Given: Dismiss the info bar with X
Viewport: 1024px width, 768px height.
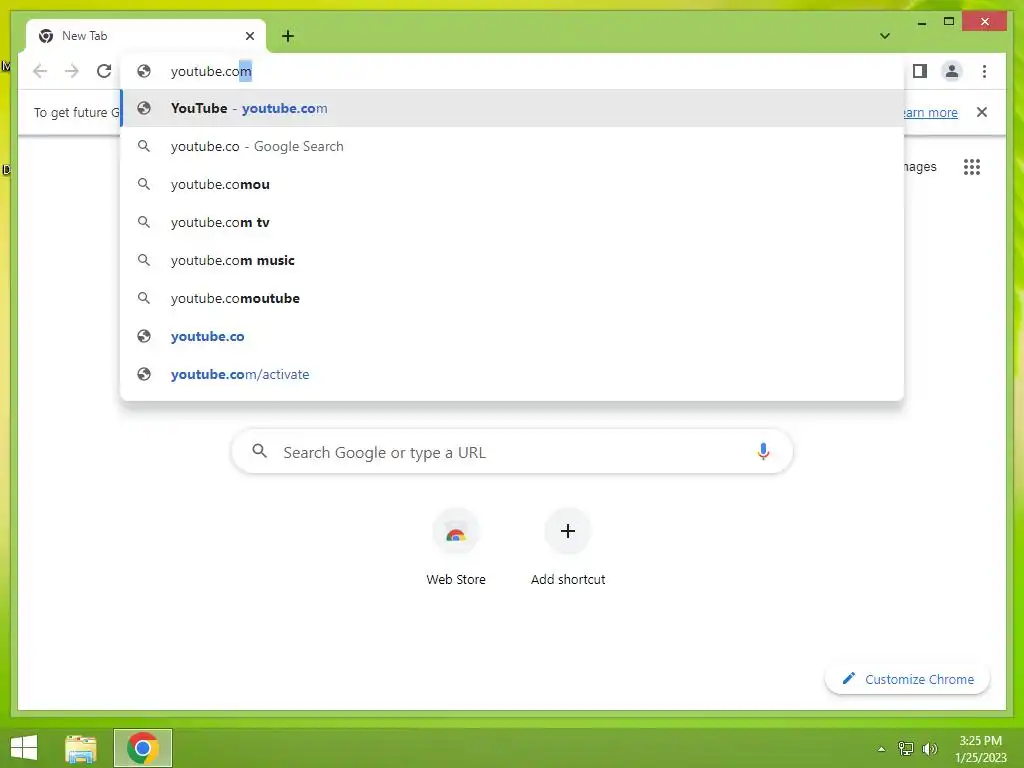Looking at the screenshot, I should pos(982,112).
